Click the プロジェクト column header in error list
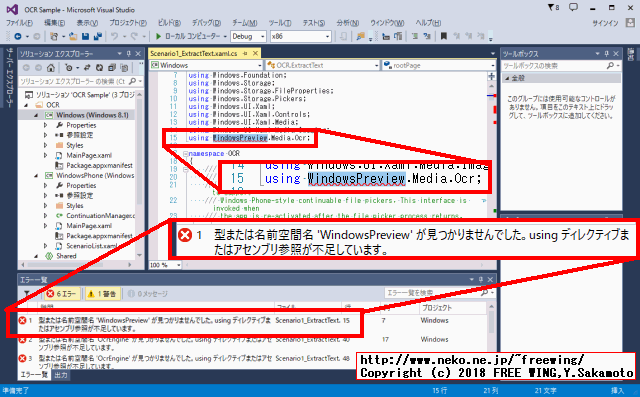The image size is (640, 397). tap(437, 308)
